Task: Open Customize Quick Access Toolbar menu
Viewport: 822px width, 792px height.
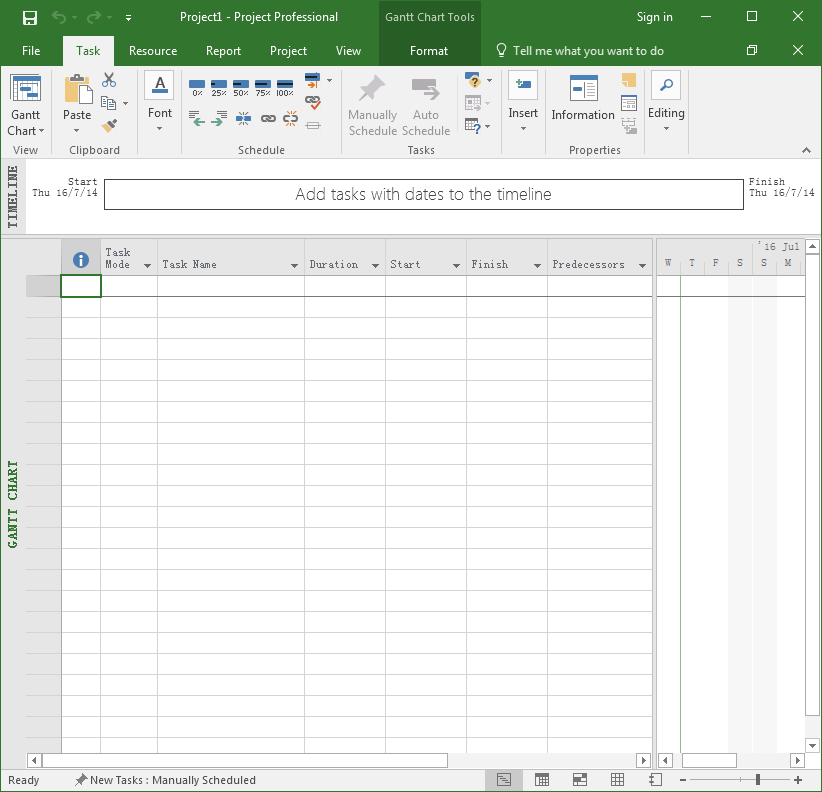Action: [128, 18]
